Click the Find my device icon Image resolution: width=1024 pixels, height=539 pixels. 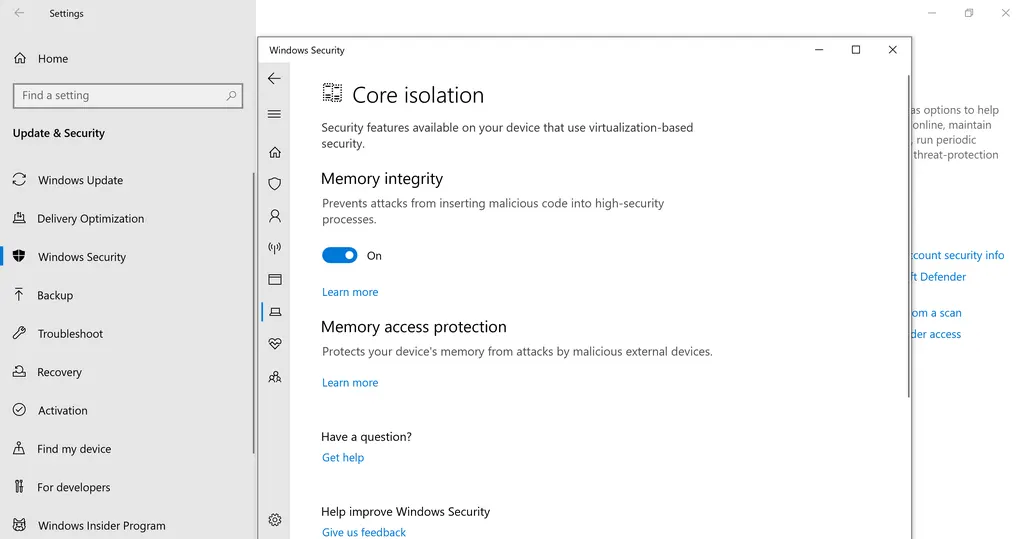[x=20, y=448]
